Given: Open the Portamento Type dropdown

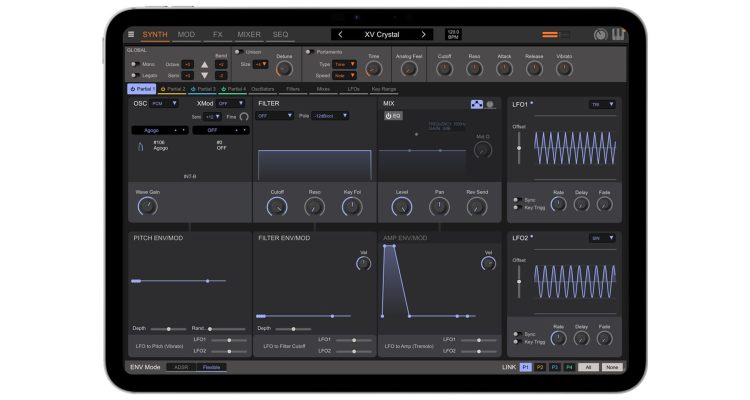Looking at the screenshot, I should 344,64.
